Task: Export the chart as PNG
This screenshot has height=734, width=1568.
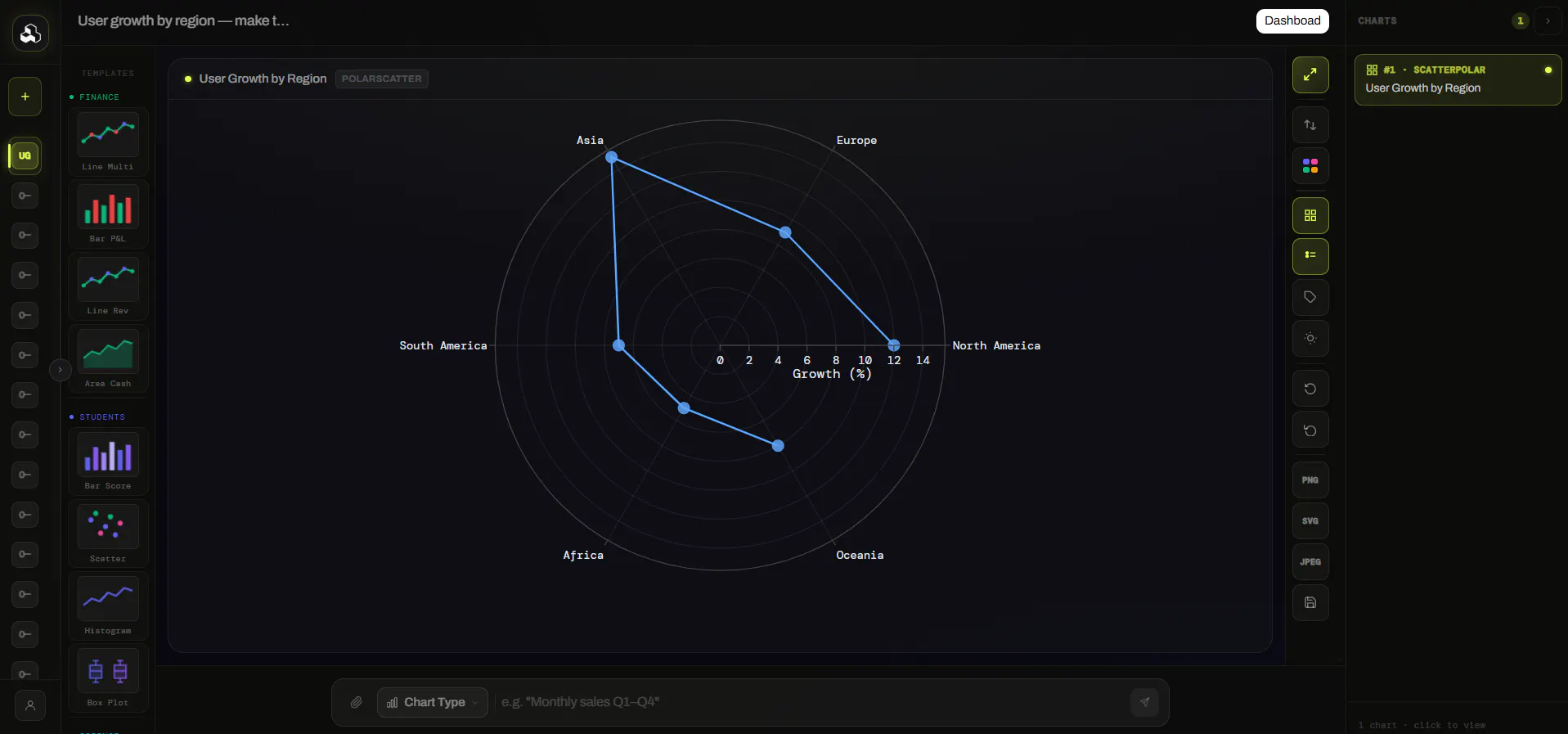Action: coord(1310,480)
